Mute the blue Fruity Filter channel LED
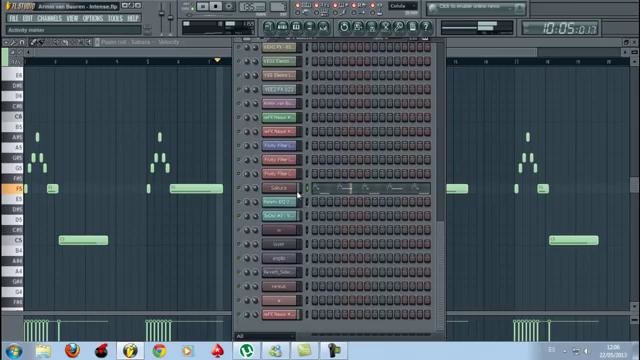The image size is (640, 360). pos(239,145)
